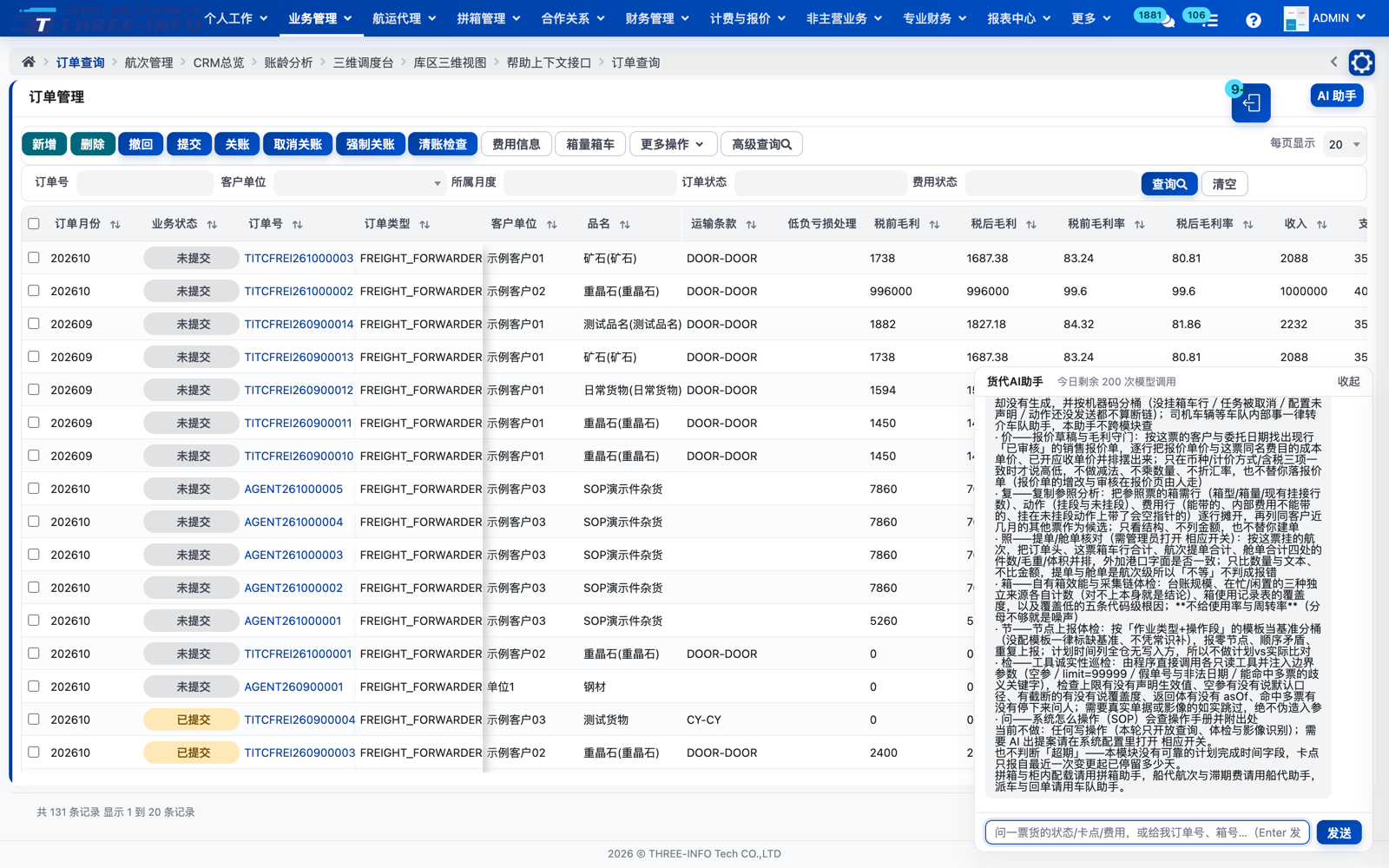1389x868 pixels.
Task: Check the row for TITCFREI261000003
Action: coord(34,258)
